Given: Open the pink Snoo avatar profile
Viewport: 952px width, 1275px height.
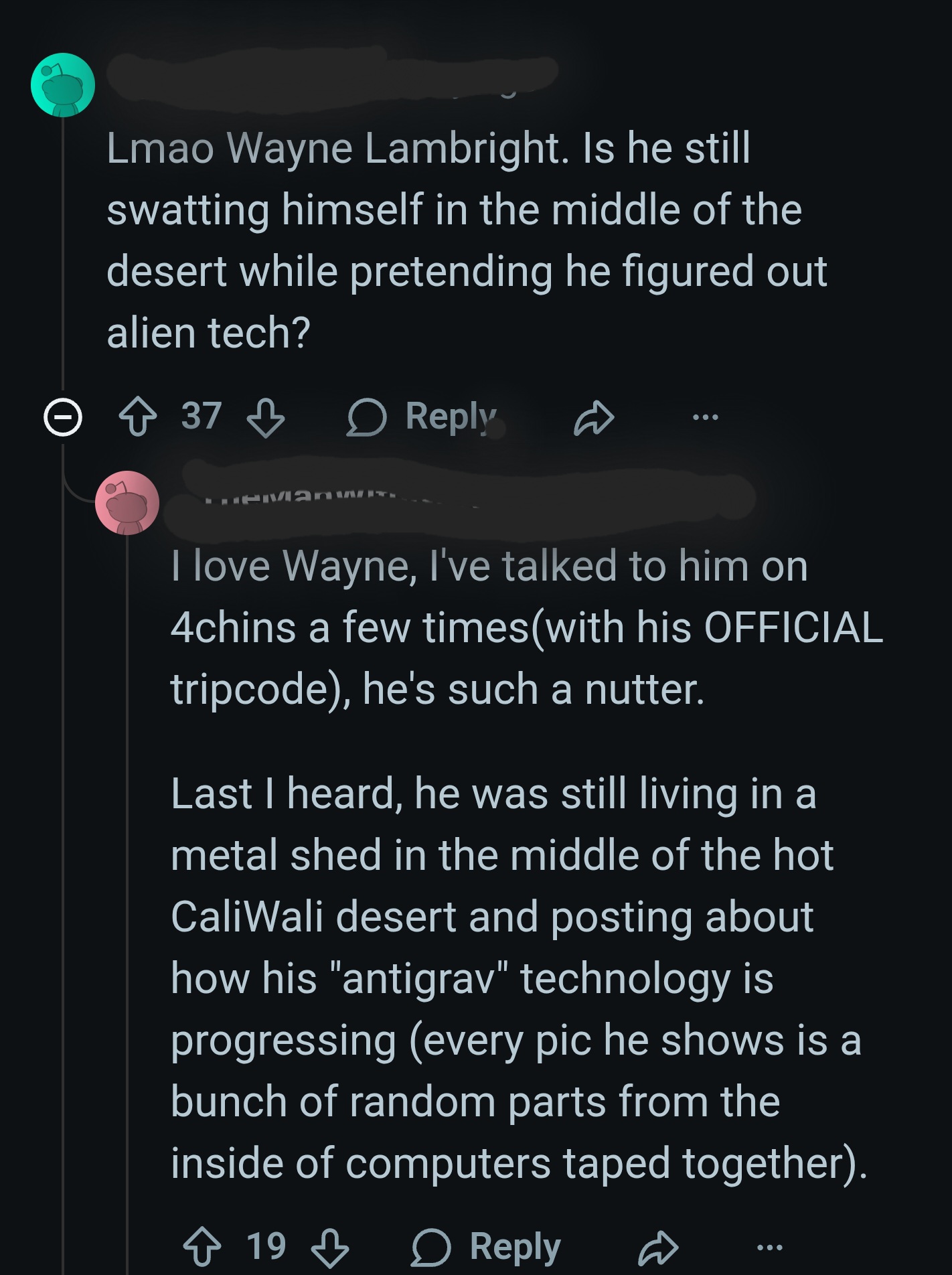Looking at the screenshot, I should 127,503.
